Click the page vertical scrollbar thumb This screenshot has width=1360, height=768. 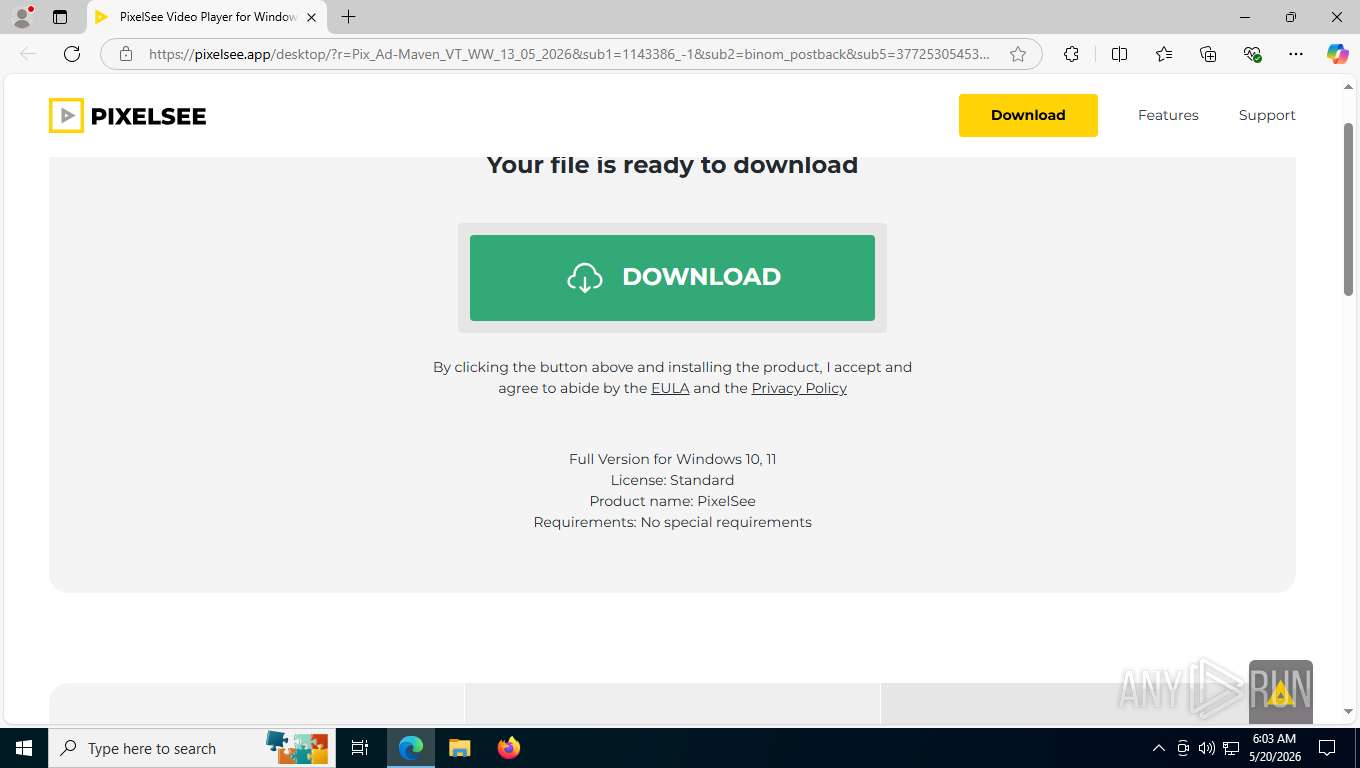point(1349,208)
